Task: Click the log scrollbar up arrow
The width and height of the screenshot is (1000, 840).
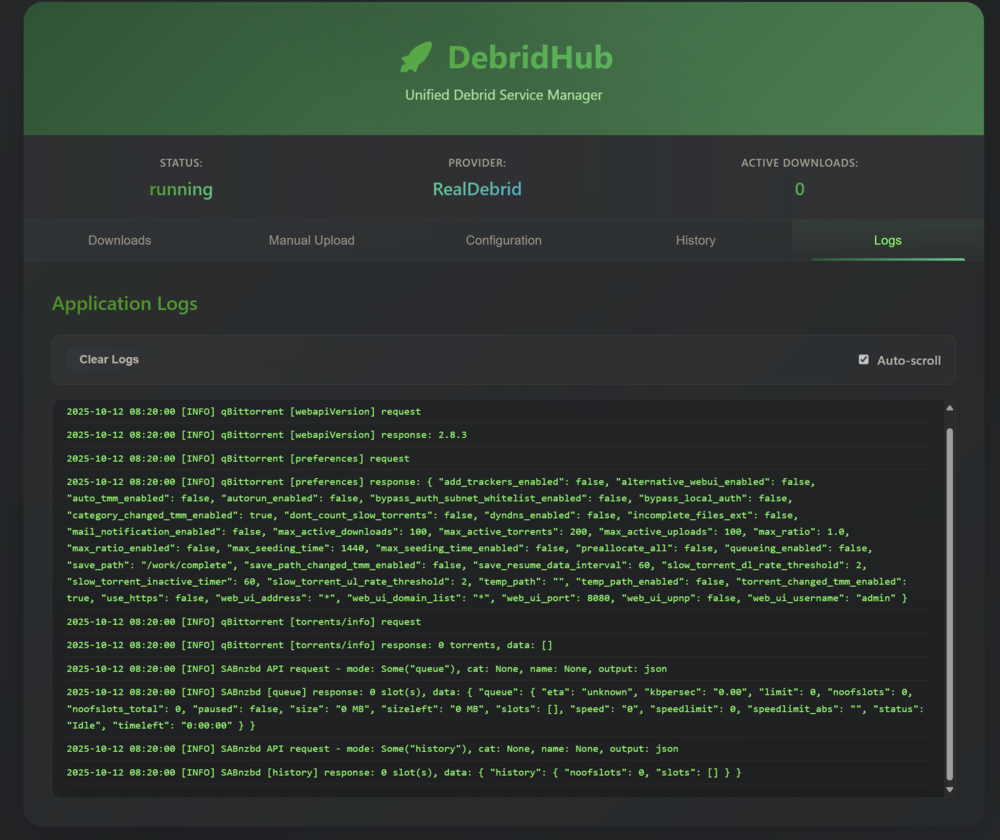Action: pyautogui.click(x=950, y=408)
